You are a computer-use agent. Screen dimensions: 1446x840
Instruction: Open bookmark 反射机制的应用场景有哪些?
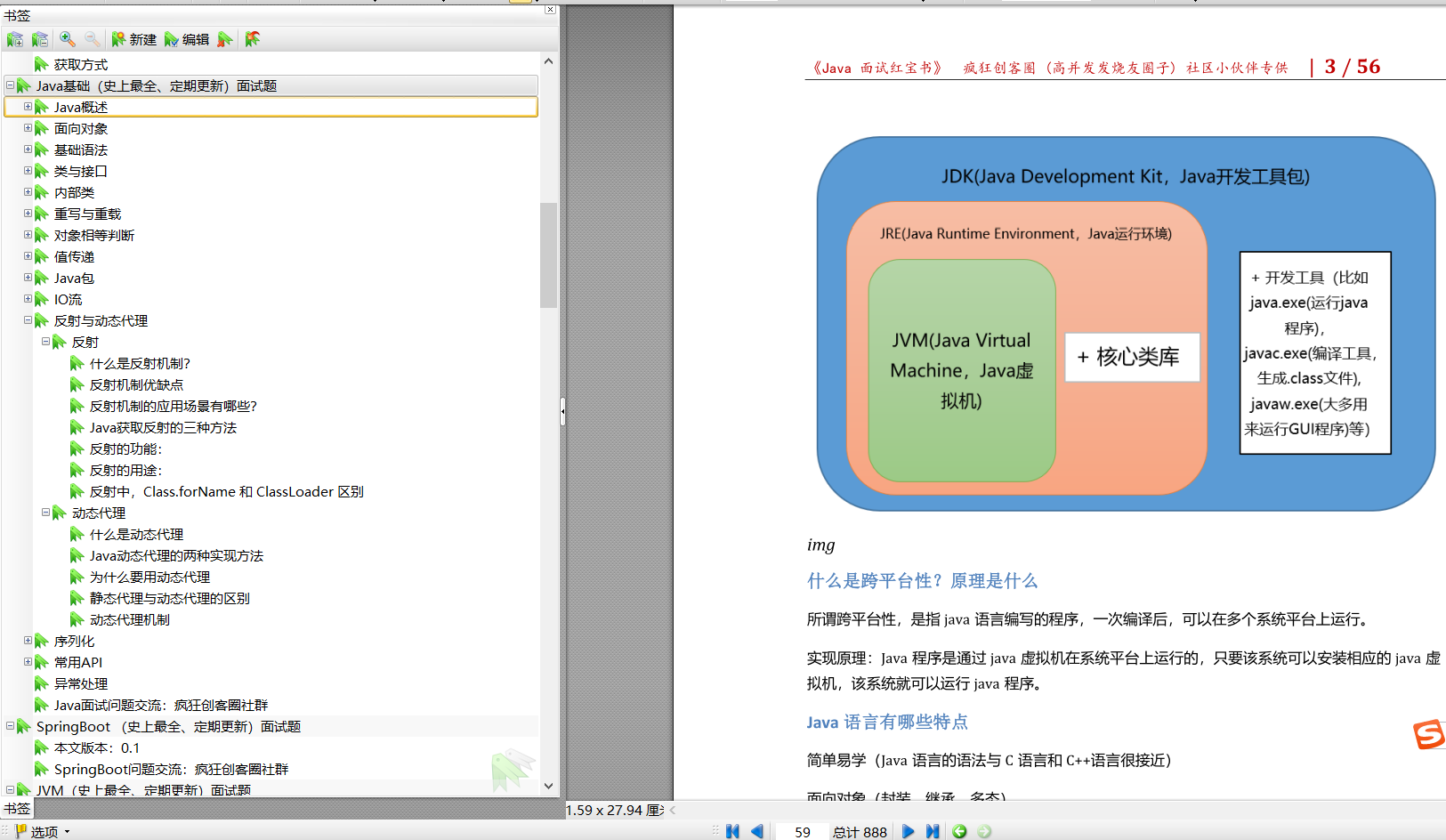click(173, 407)
